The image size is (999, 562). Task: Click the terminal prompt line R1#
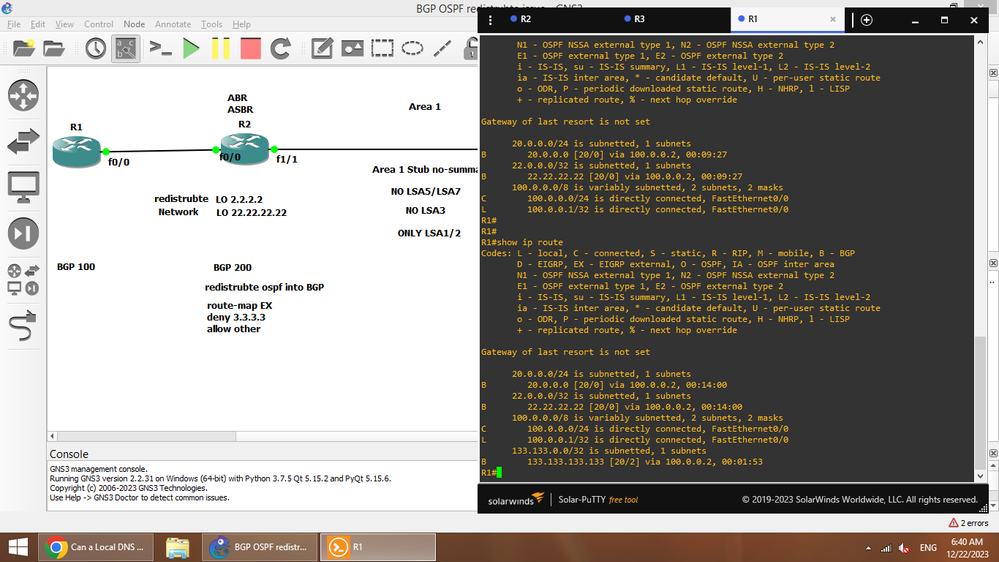tap(489, 473)
